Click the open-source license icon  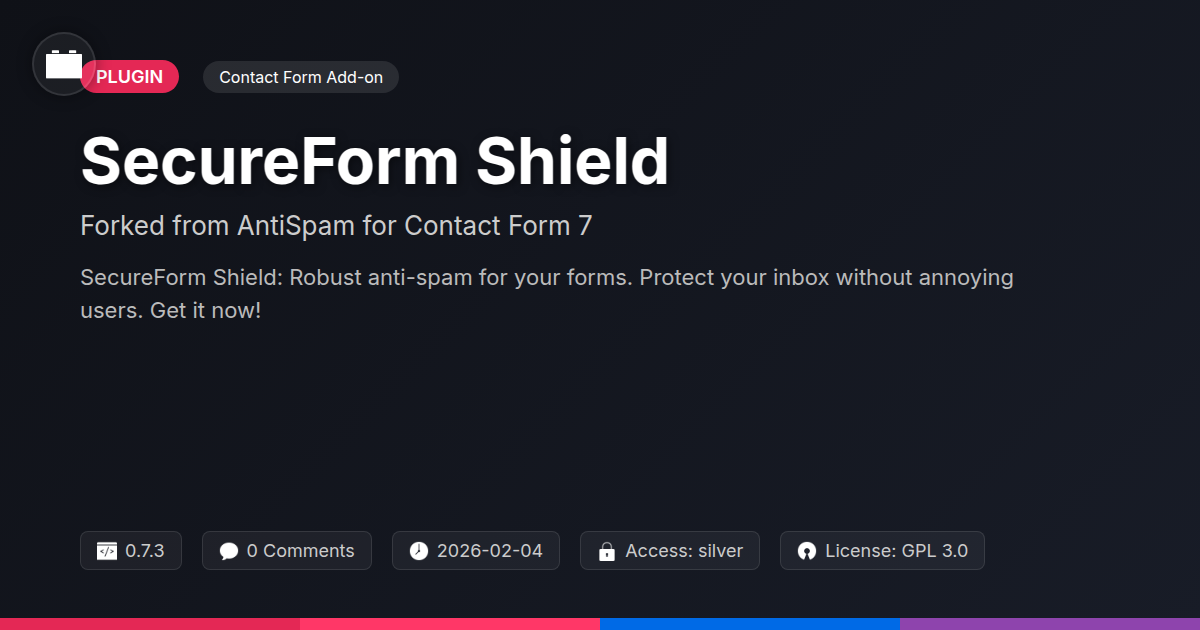pyautogui.click(x=807, y=551)
